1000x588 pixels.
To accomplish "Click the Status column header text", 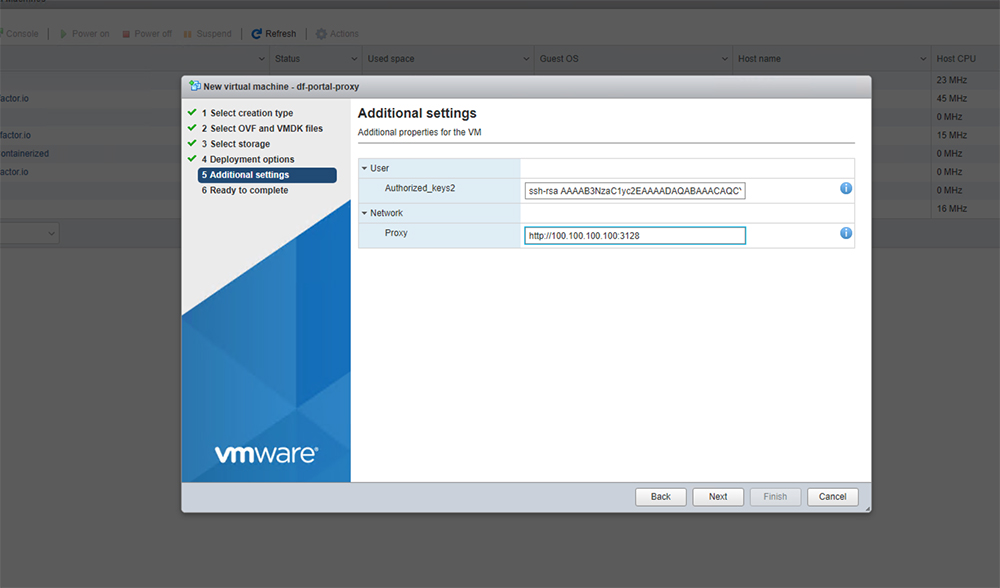I will [x=287, y=59].
